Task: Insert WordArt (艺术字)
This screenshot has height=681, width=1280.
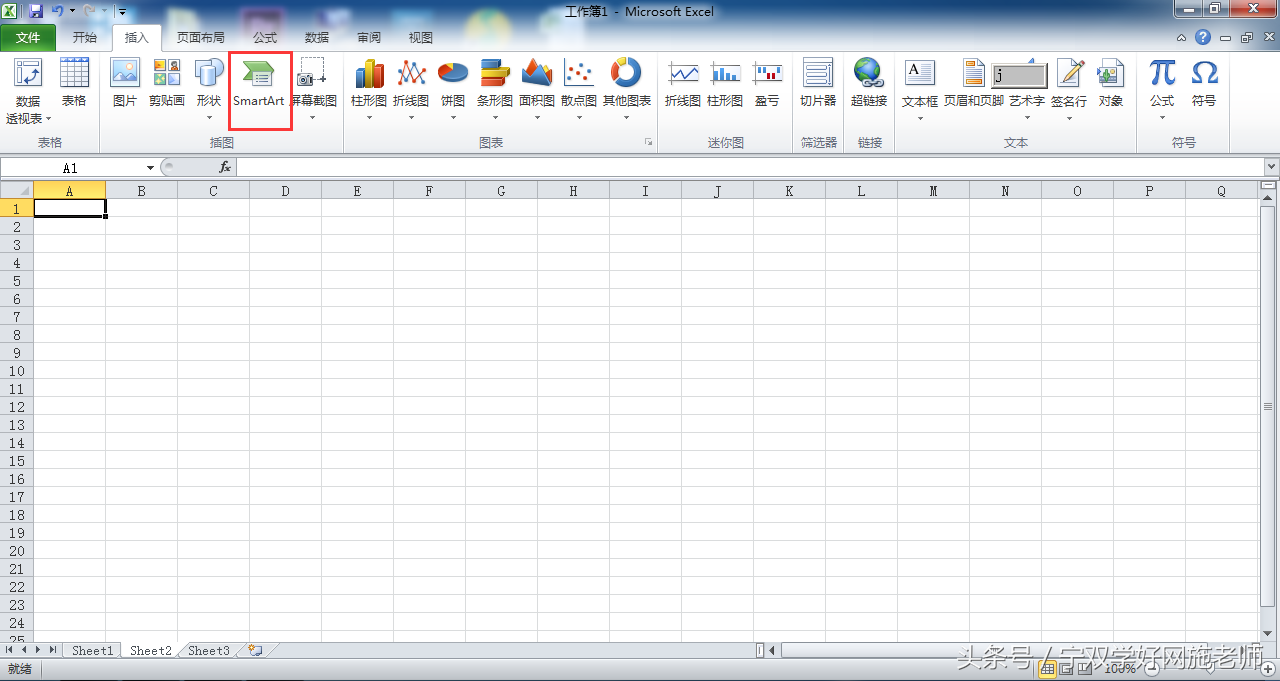Action: click(1027, 89)
